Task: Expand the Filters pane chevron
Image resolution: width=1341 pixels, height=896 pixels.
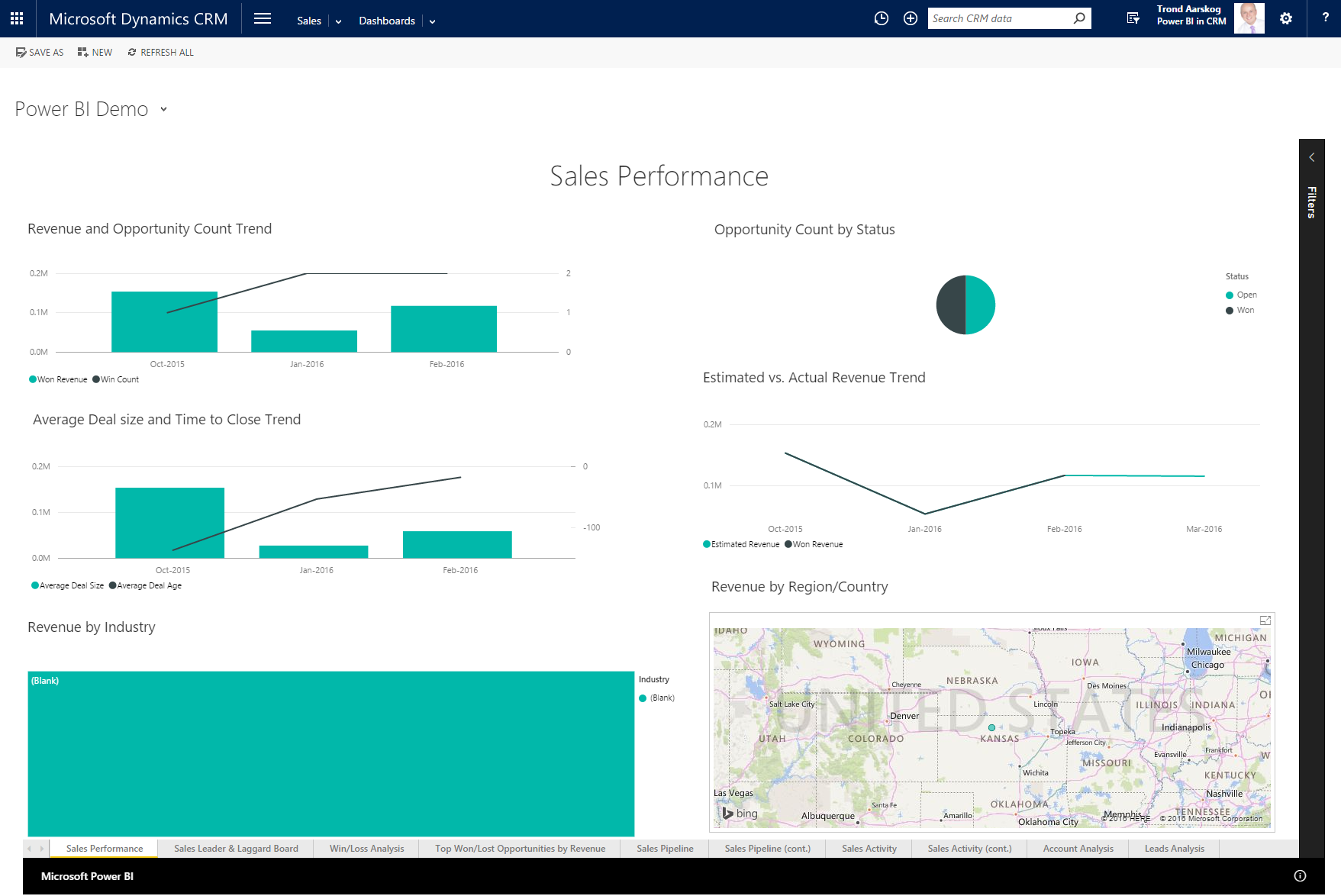Action: 1311,157
